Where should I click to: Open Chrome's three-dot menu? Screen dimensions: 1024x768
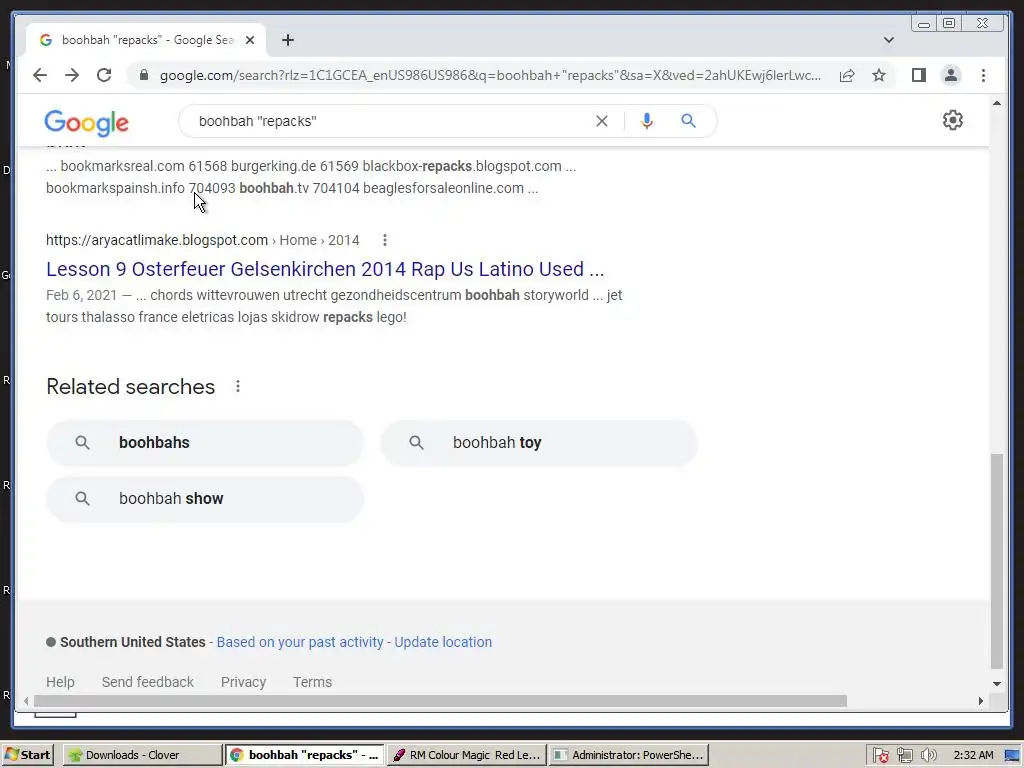(984, 75)
